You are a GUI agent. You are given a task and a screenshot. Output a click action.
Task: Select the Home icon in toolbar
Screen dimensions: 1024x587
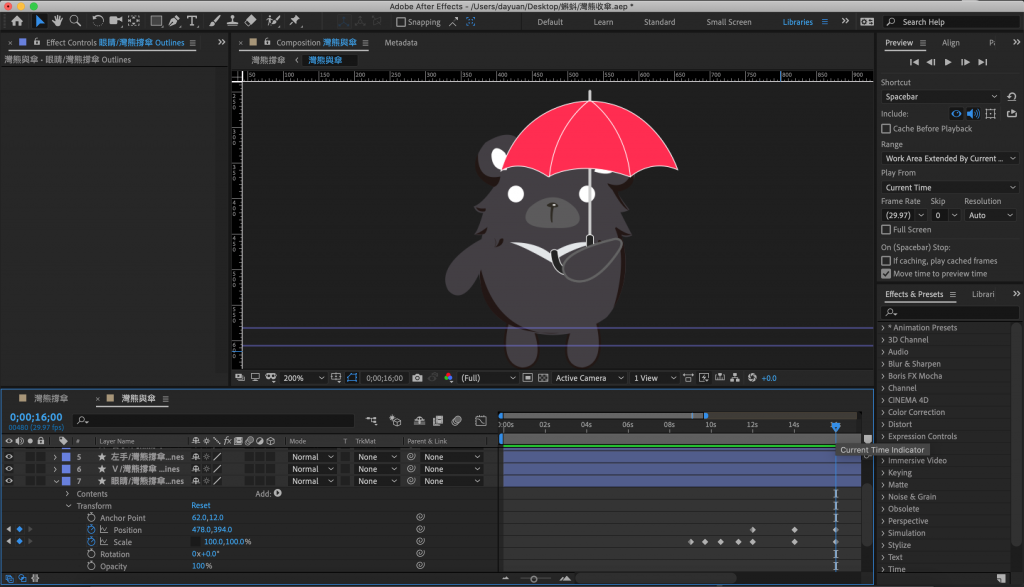point(17,21)
